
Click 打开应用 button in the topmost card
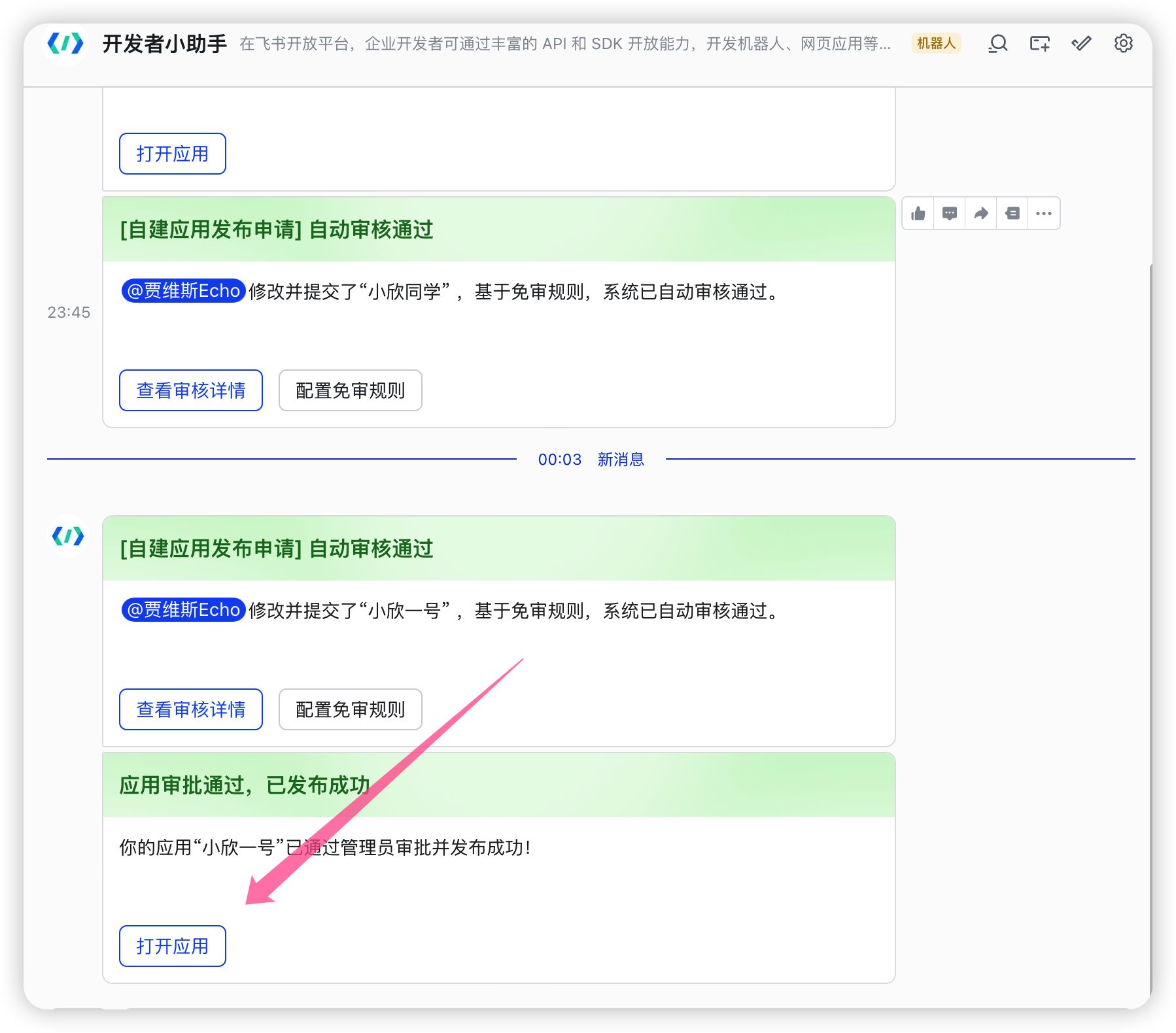pos(173,154)
